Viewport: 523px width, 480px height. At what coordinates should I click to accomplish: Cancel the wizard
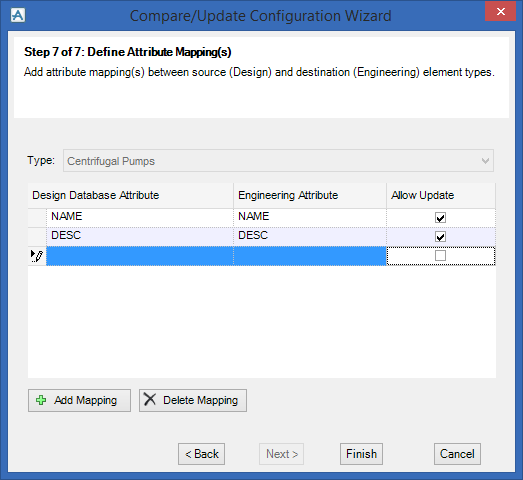click(457, 454)
